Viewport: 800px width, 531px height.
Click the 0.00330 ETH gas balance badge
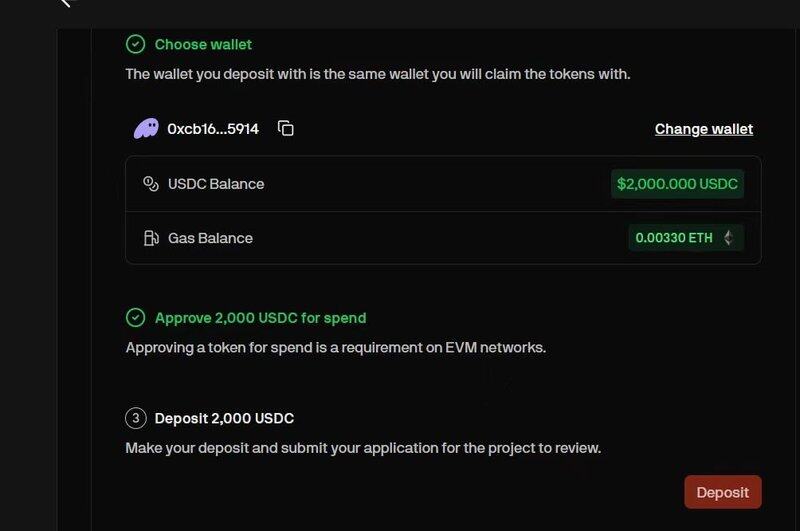[x=686, y=238]
